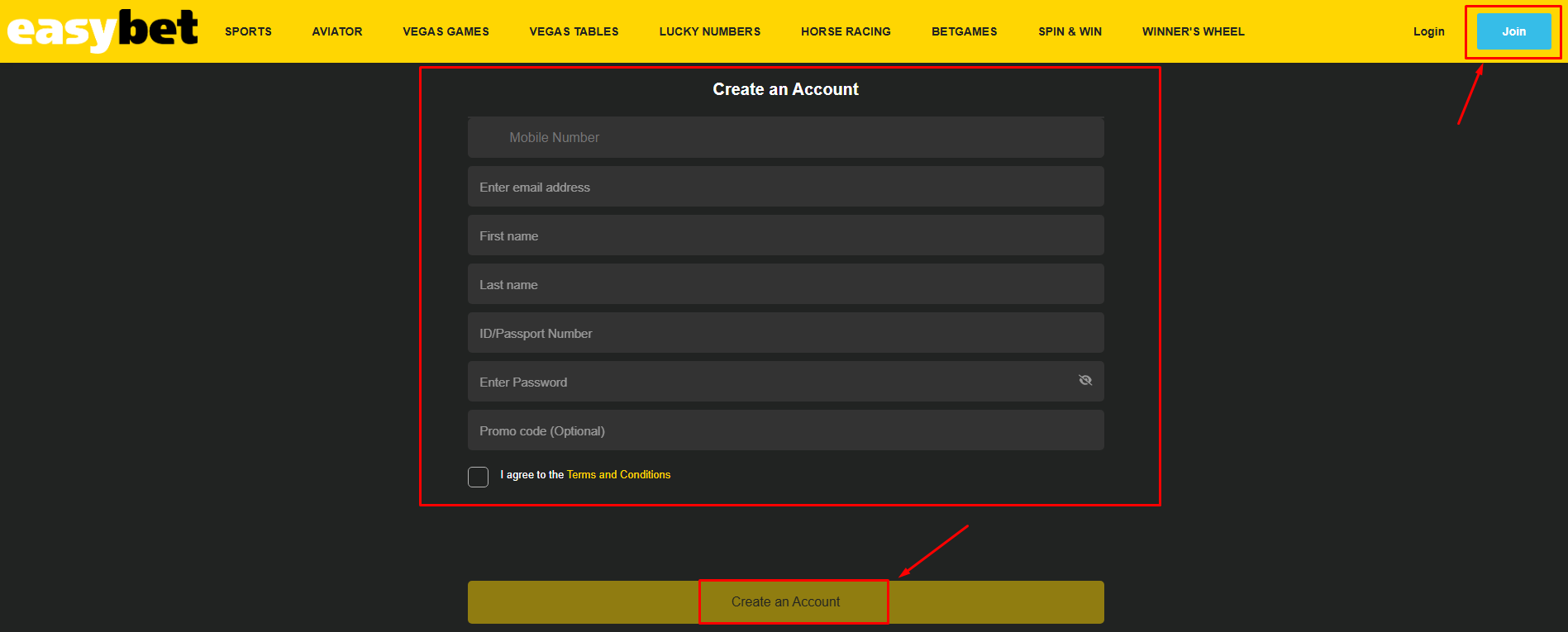Check the Terms and Conditions agreement box
This screenshot has height=632, width=1568.
tap(478, 477)
